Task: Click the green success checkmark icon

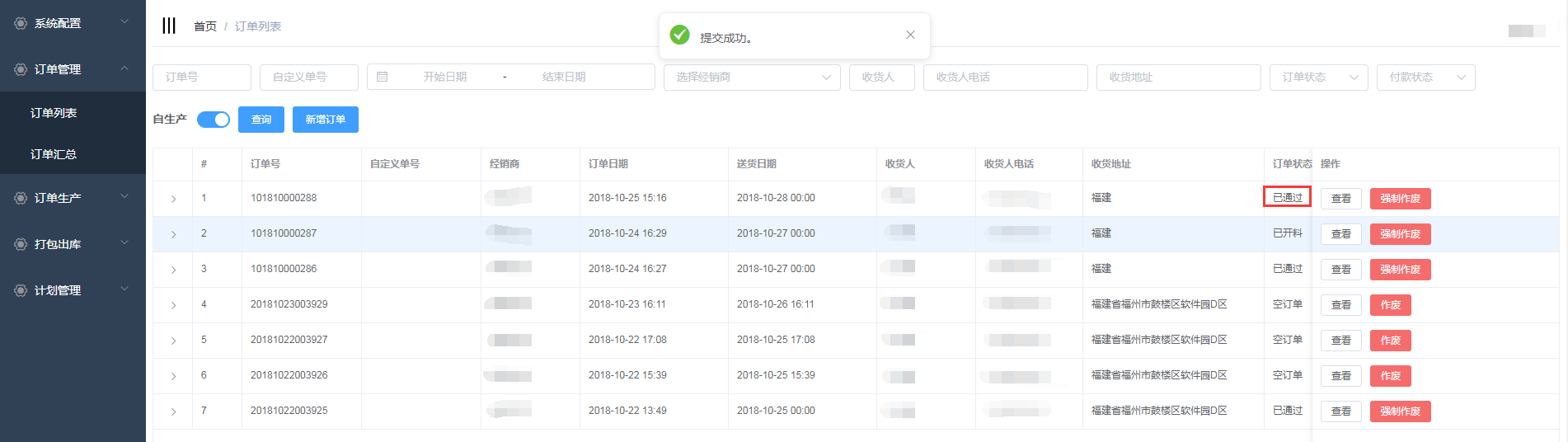Action: (x=679, y=35)
